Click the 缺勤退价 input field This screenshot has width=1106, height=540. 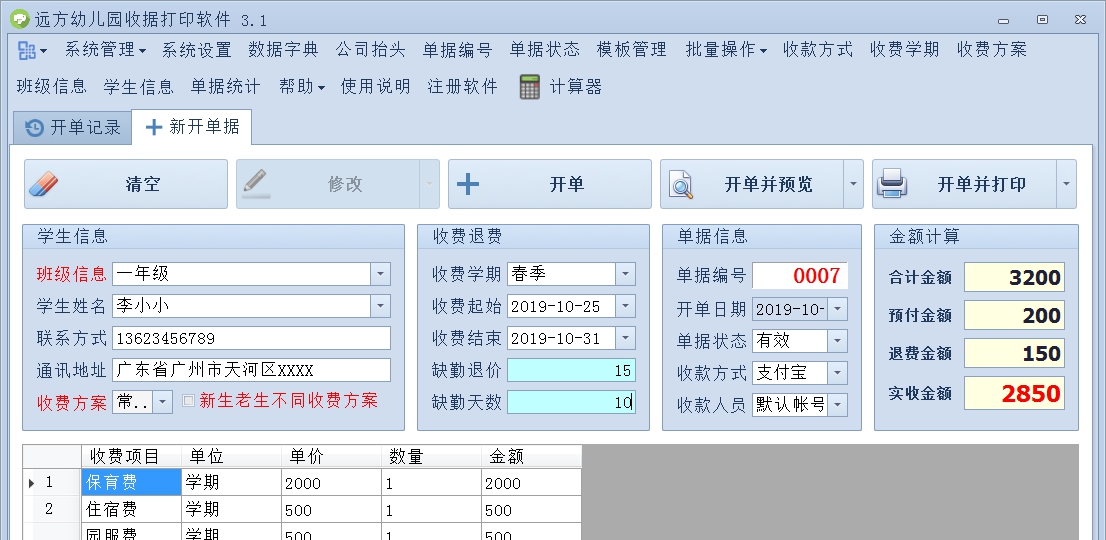(571, 370)
